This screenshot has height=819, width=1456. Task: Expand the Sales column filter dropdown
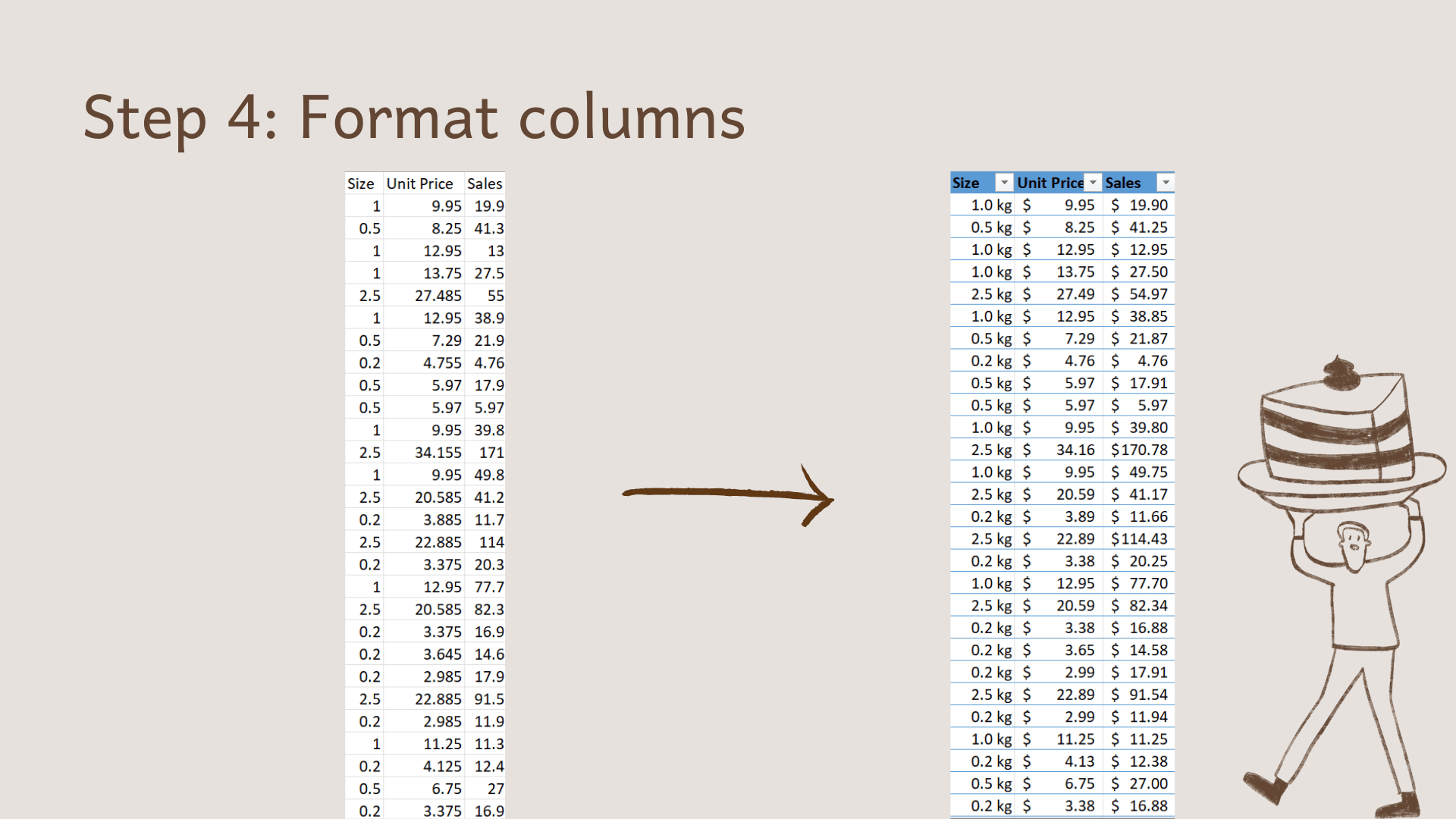click(1166, 183)
